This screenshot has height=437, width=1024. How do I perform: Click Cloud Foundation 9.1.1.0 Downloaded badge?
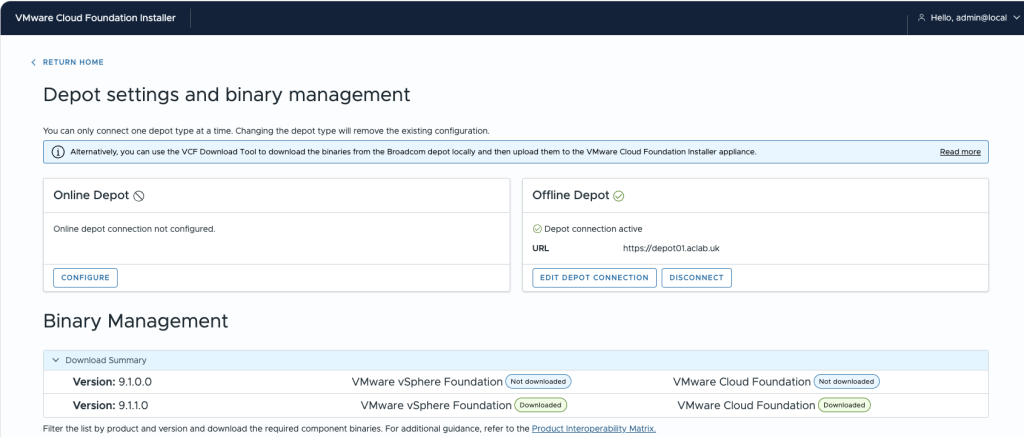coord(844,405)
